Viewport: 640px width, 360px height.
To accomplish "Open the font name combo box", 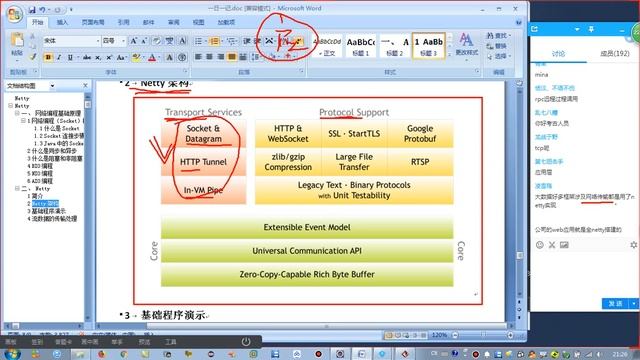I will [71, 41].
